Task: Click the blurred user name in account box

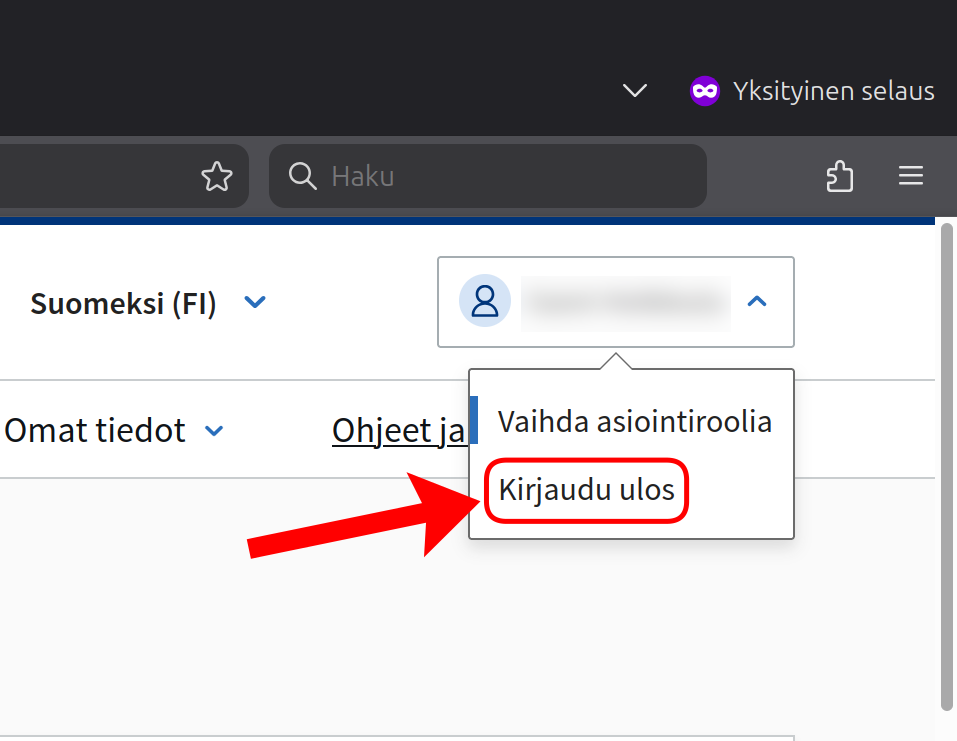Action: click(625, 302)
